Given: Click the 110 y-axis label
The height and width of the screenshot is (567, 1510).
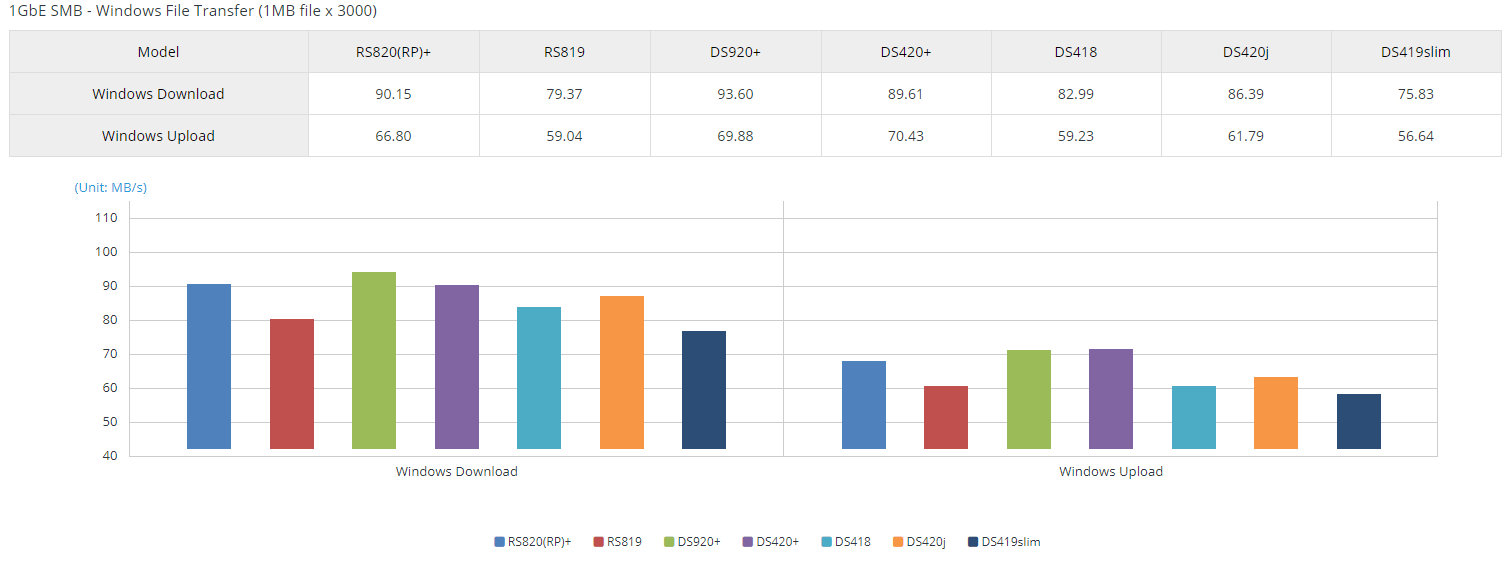Looking at the screenshot, I should (x=107, y=218).
